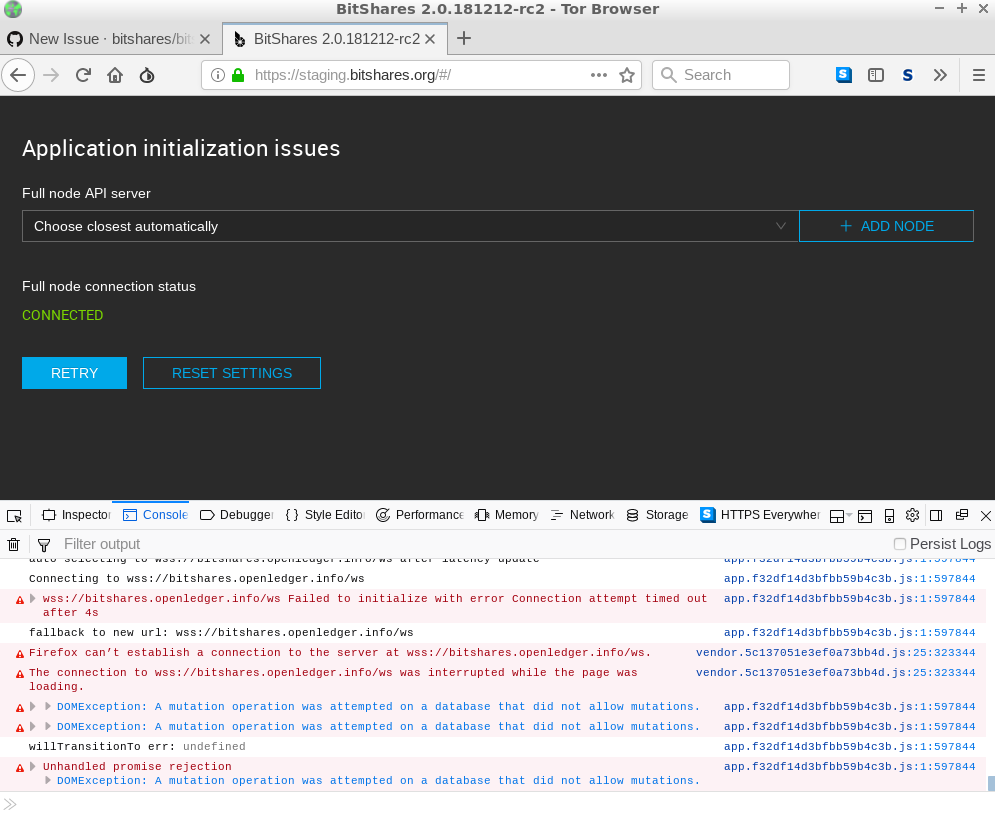Expand the second DOMException object's inner arrow
Viewport: 995px width, 815px height.
click(48, 727)
